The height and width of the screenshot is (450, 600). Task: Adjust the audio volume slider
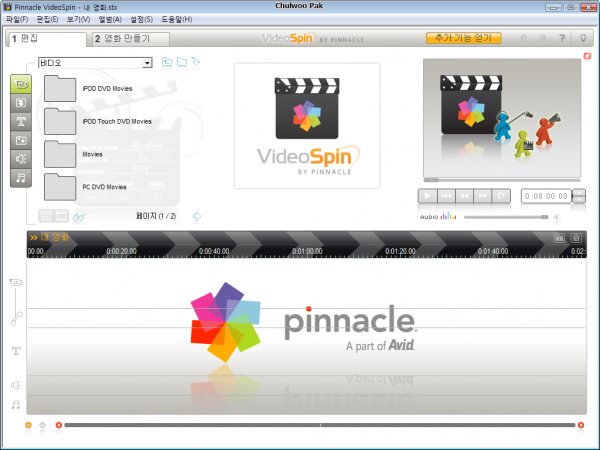click(506, 217)
